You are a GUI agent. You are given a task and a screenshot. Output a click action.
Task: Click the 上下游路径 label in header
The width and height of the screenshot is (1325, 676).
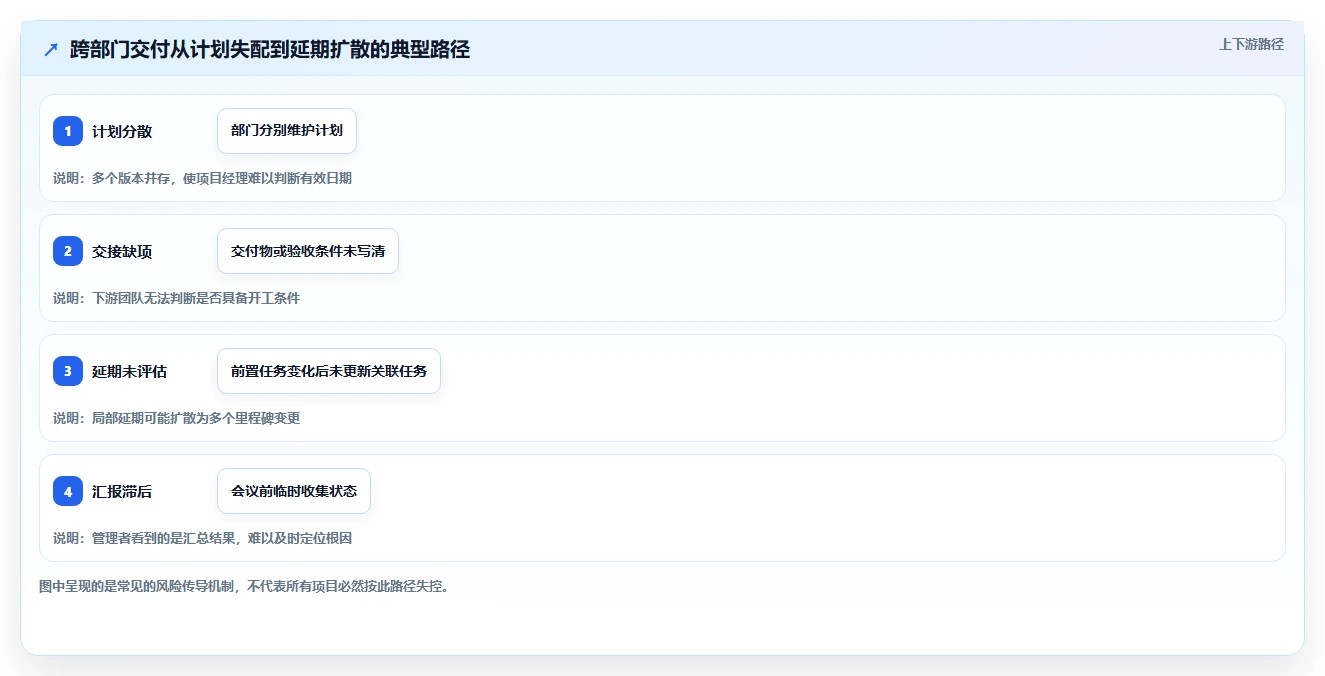click(x=1251, y=45)
